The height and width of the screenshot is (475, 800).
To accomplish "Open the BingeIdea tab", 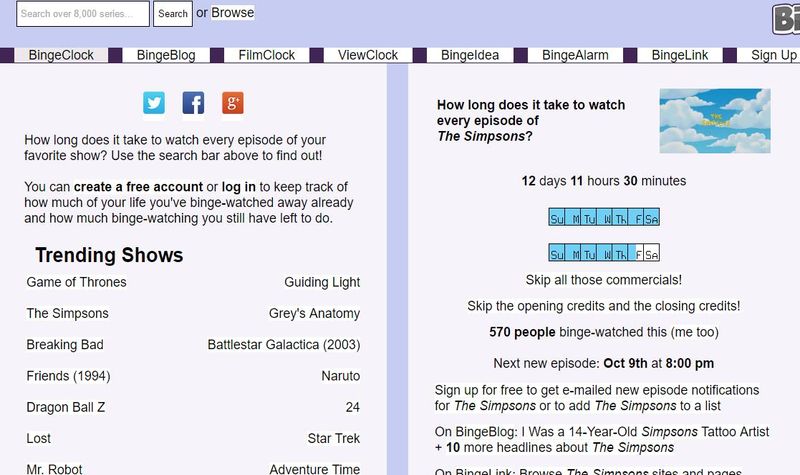I will 470,55.
